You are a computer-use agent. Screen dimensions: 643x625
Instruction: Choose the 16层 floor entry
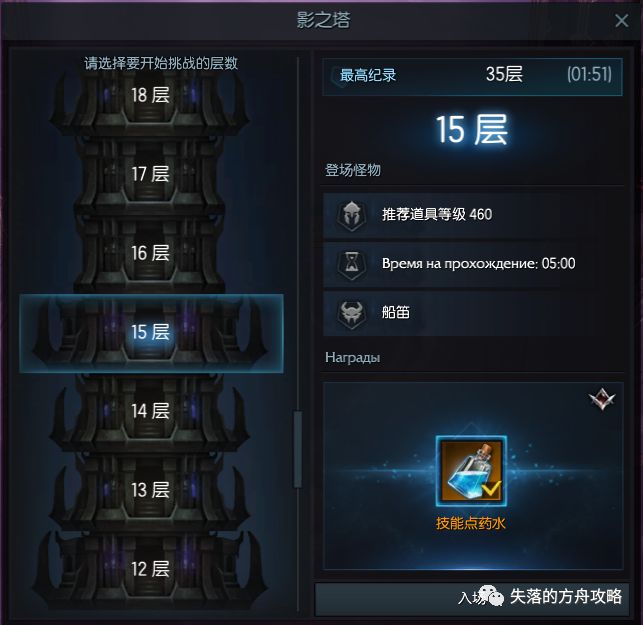tap(150, 253)
